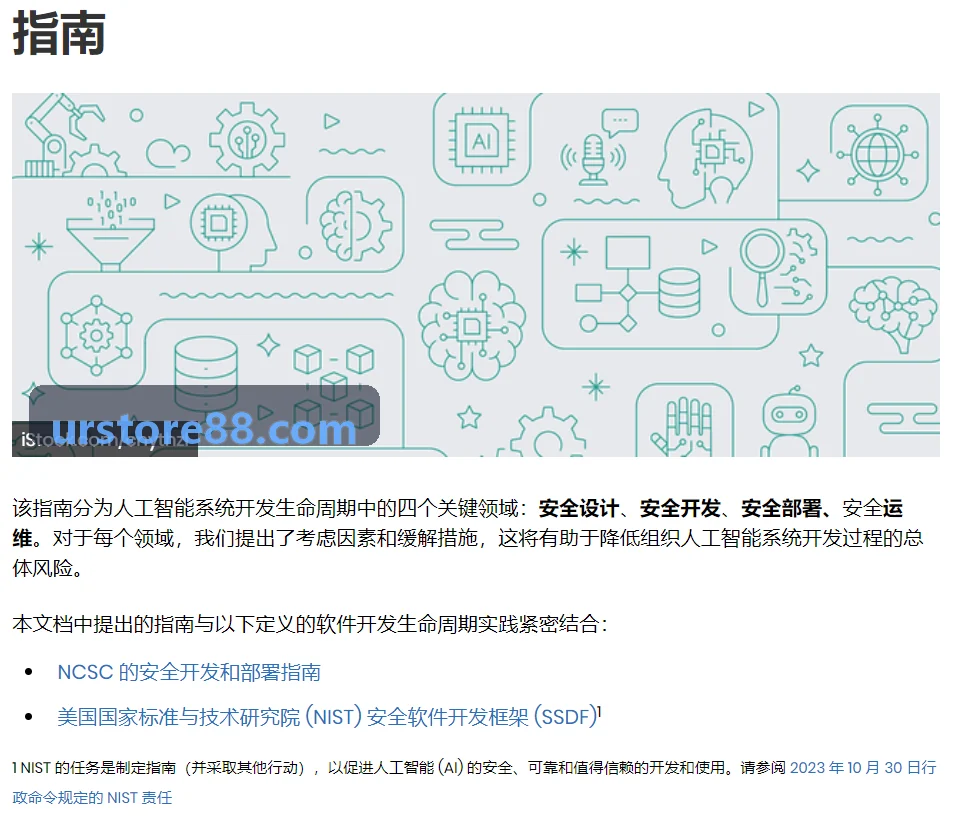Open the 2023 年 10 月 30 日行政命令 footnote link
970x831 pixels.
click(x=862, y=767)
